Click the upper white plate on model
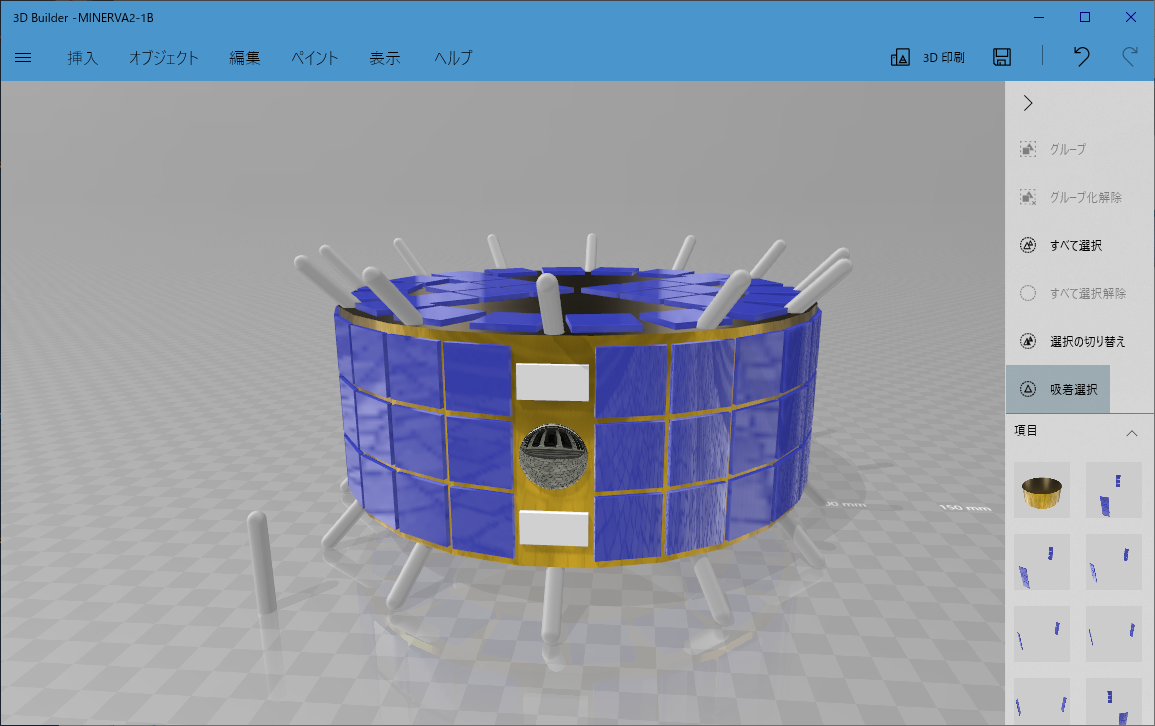The width and height of the screenshot is (1155, 726). click(x=552, y=381)
